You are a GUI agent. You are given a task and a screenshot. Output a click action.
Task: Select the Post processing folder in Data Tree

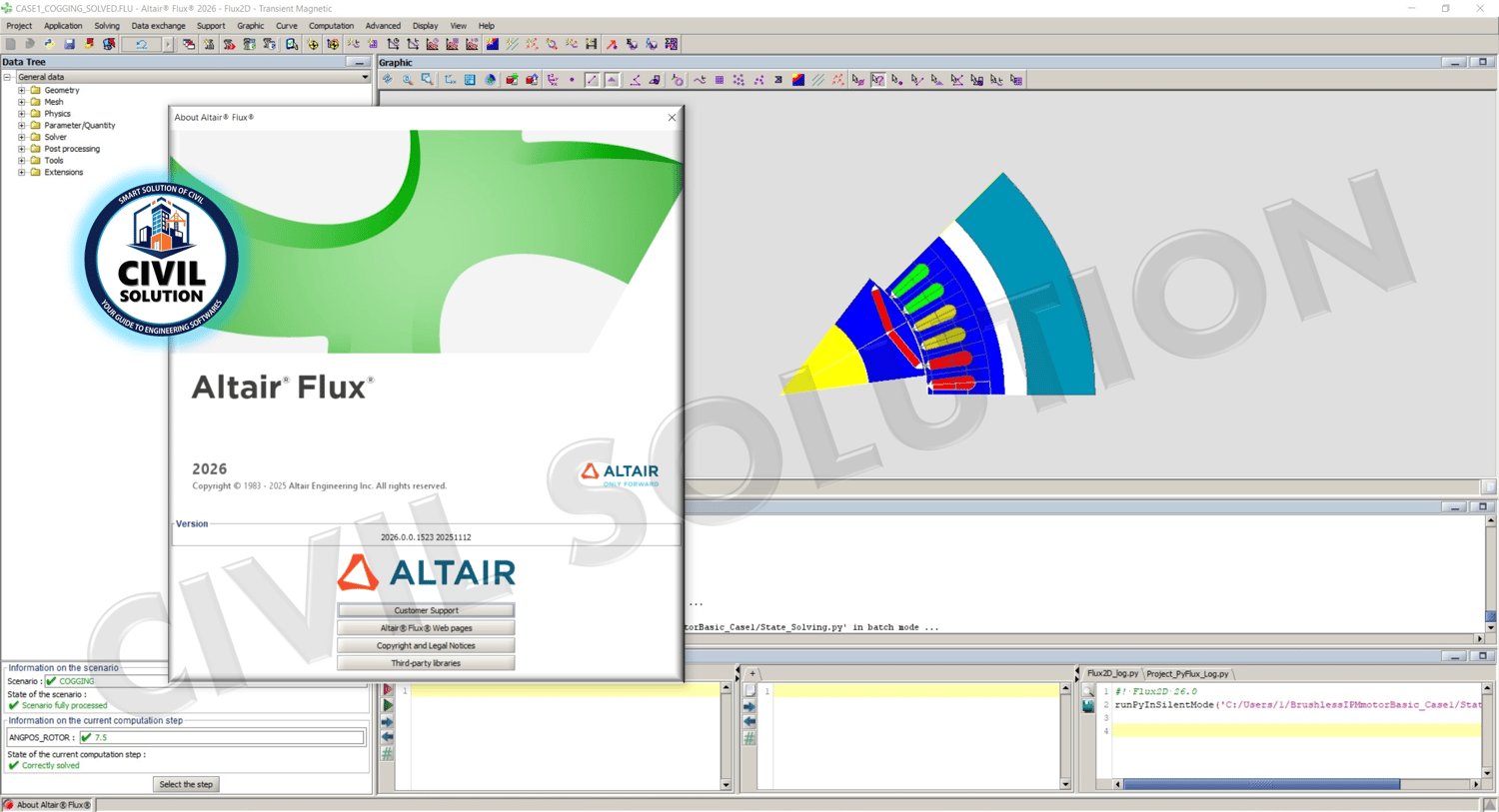[71, 149]
